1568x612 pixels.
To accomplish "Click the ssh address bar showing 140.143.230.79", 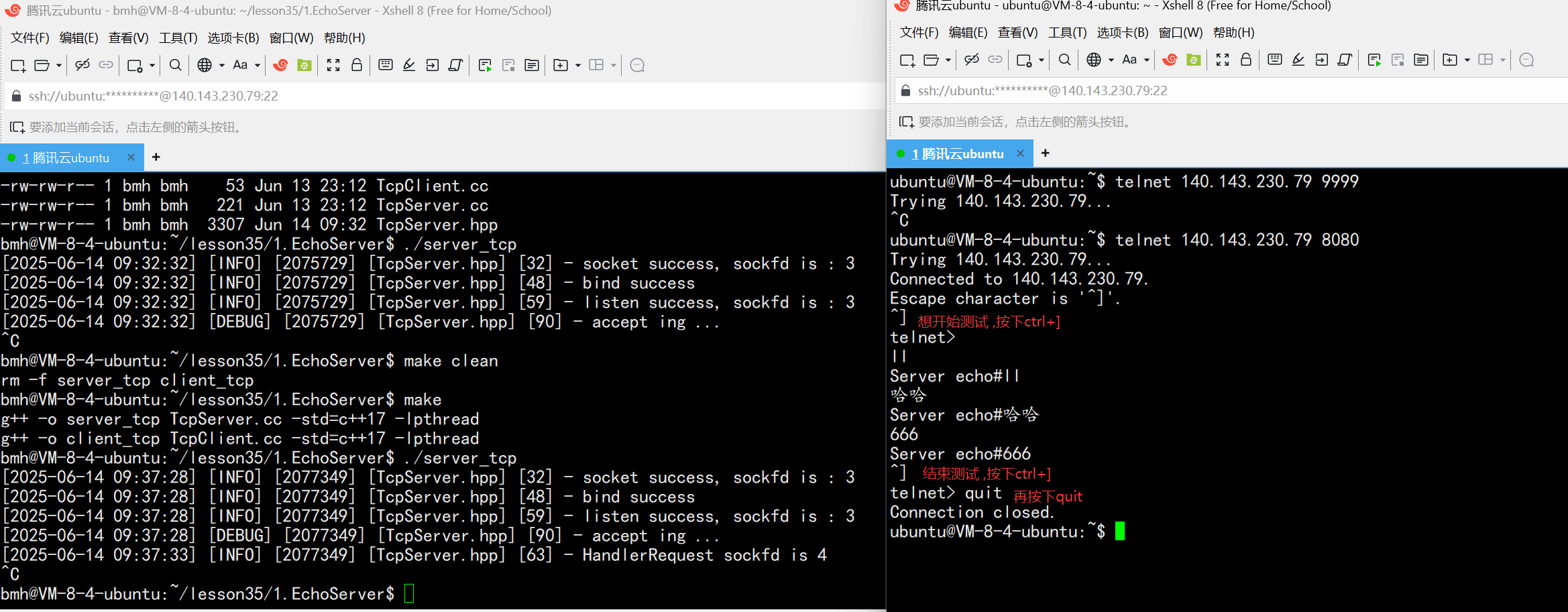I will 153,95.
